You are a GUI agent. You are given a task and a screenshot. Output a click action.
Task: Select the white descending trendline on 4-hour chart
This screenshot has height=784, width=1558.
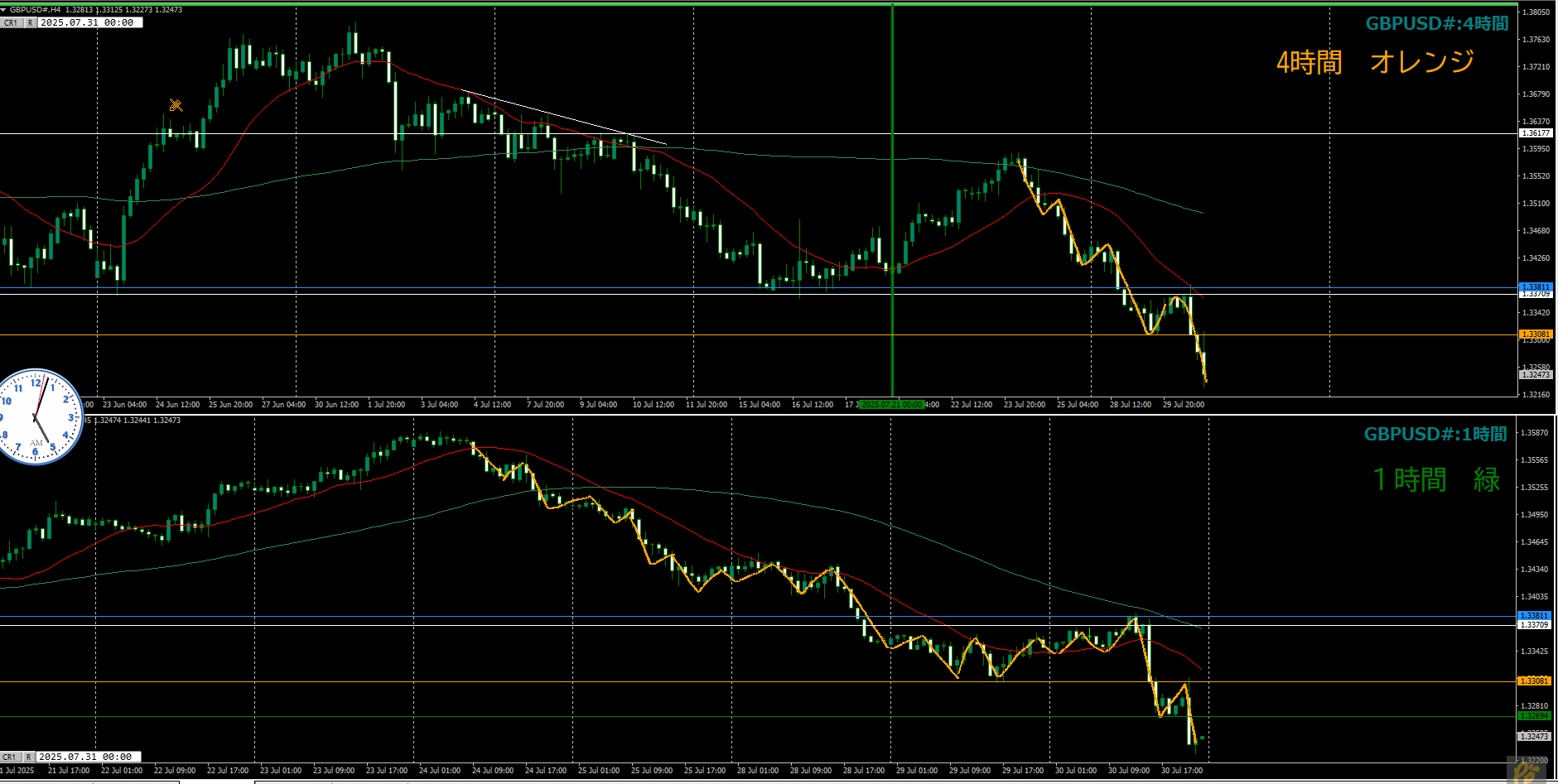(563, 117)
